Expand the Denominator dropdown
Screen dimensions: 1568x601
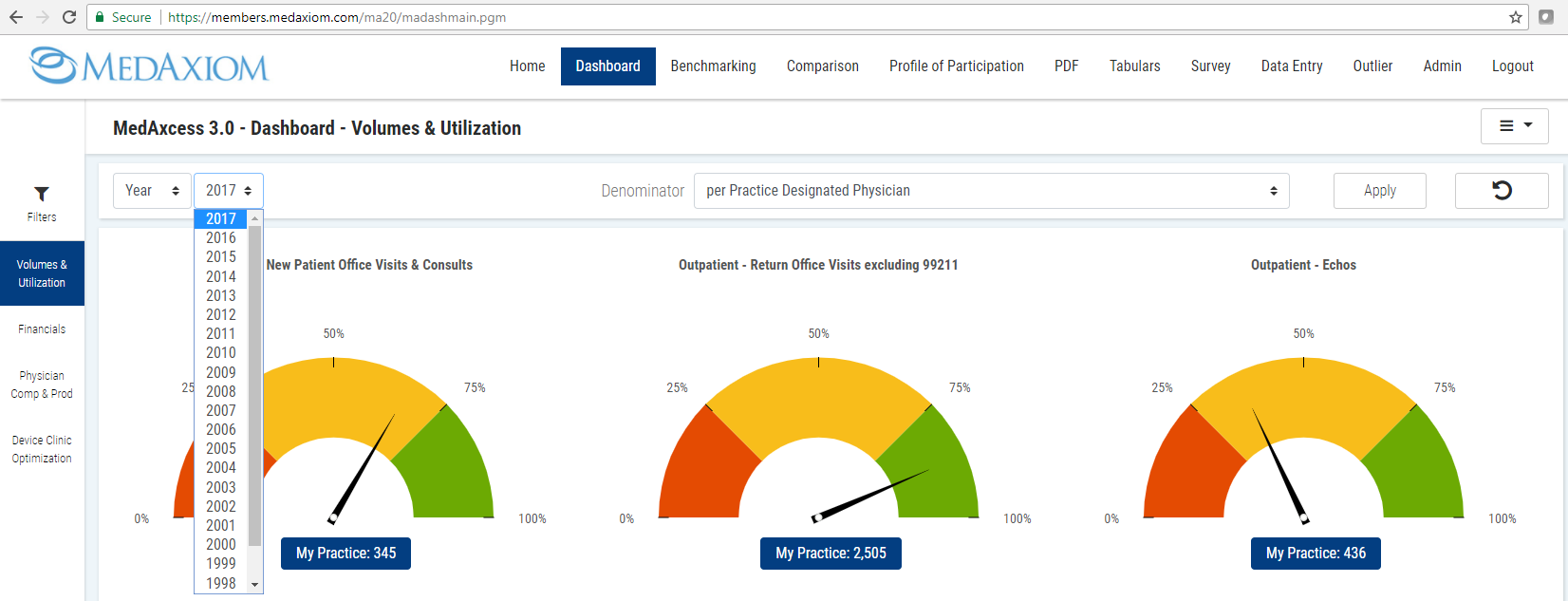pos(991,191)
